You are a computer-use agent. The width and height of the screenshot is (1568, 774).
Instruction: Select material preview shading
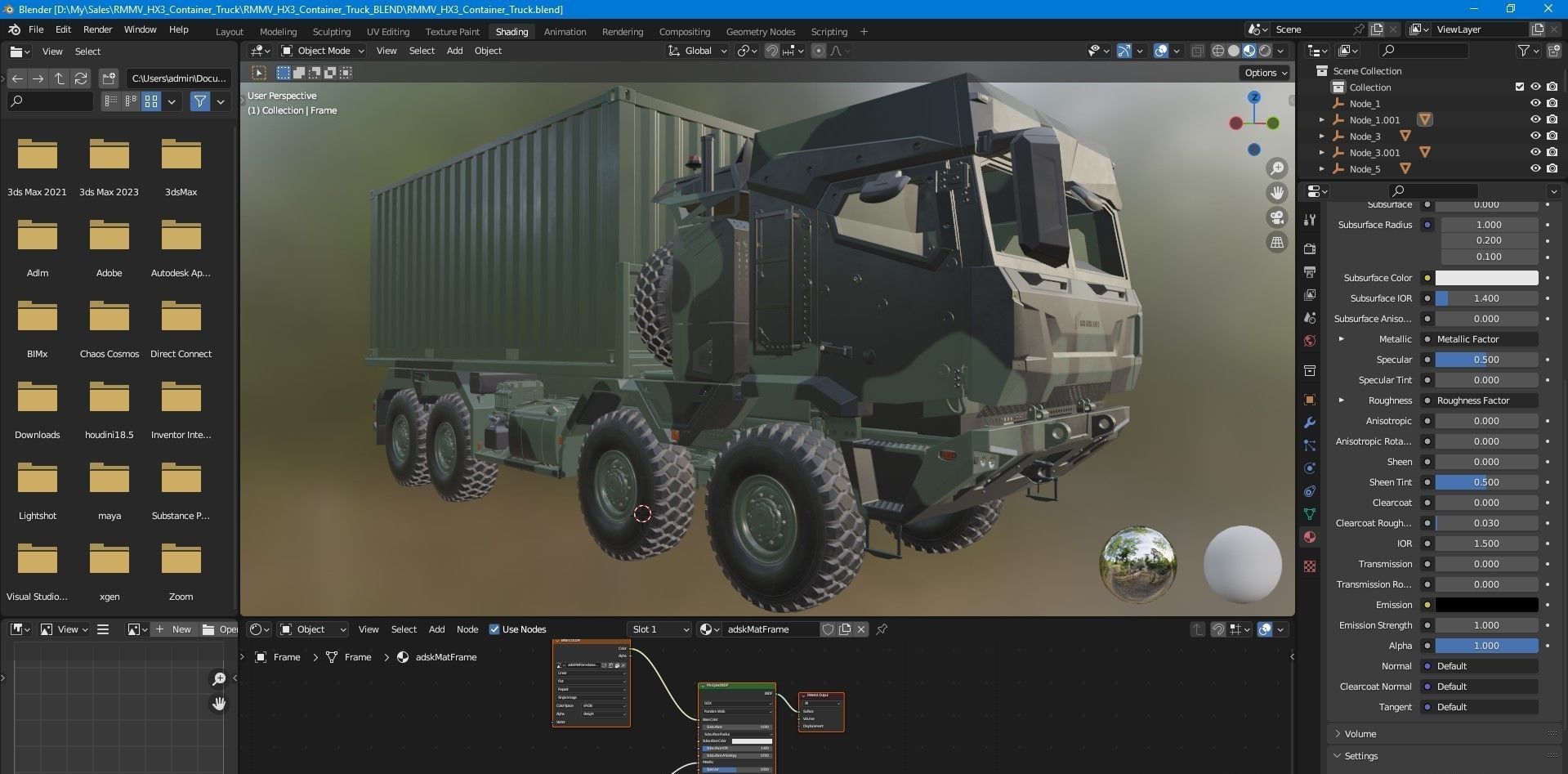coord(1249,51)
